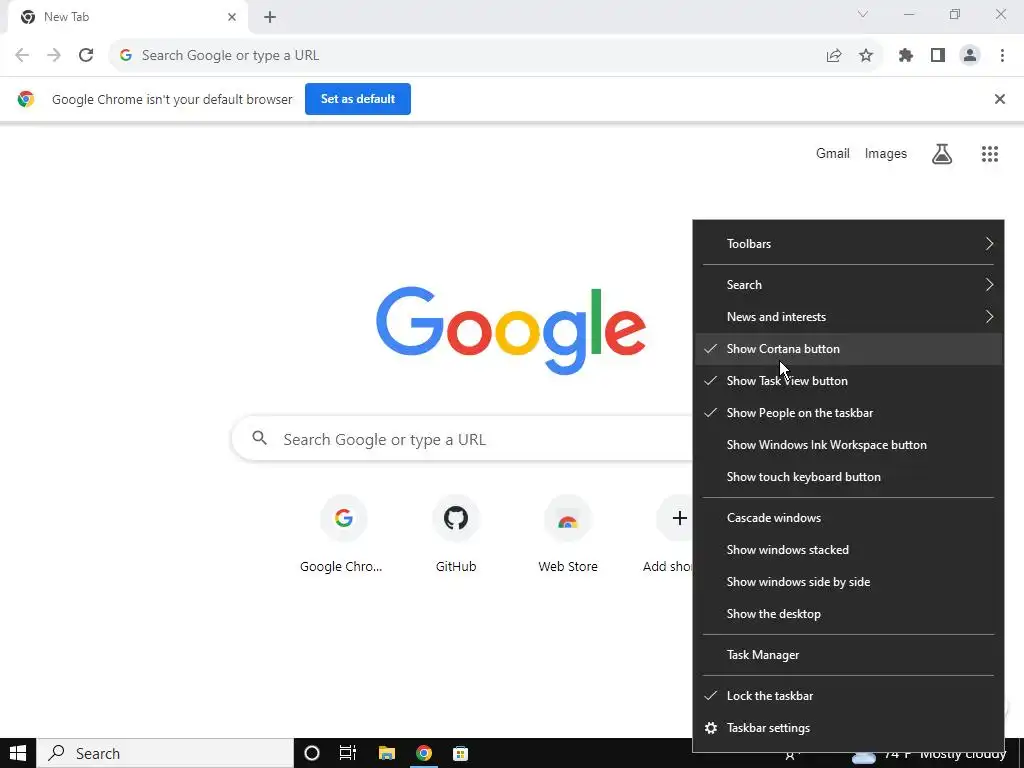Open the Gmail link
The width and height of the screenshot is (1024, 768).
point(833,153)
